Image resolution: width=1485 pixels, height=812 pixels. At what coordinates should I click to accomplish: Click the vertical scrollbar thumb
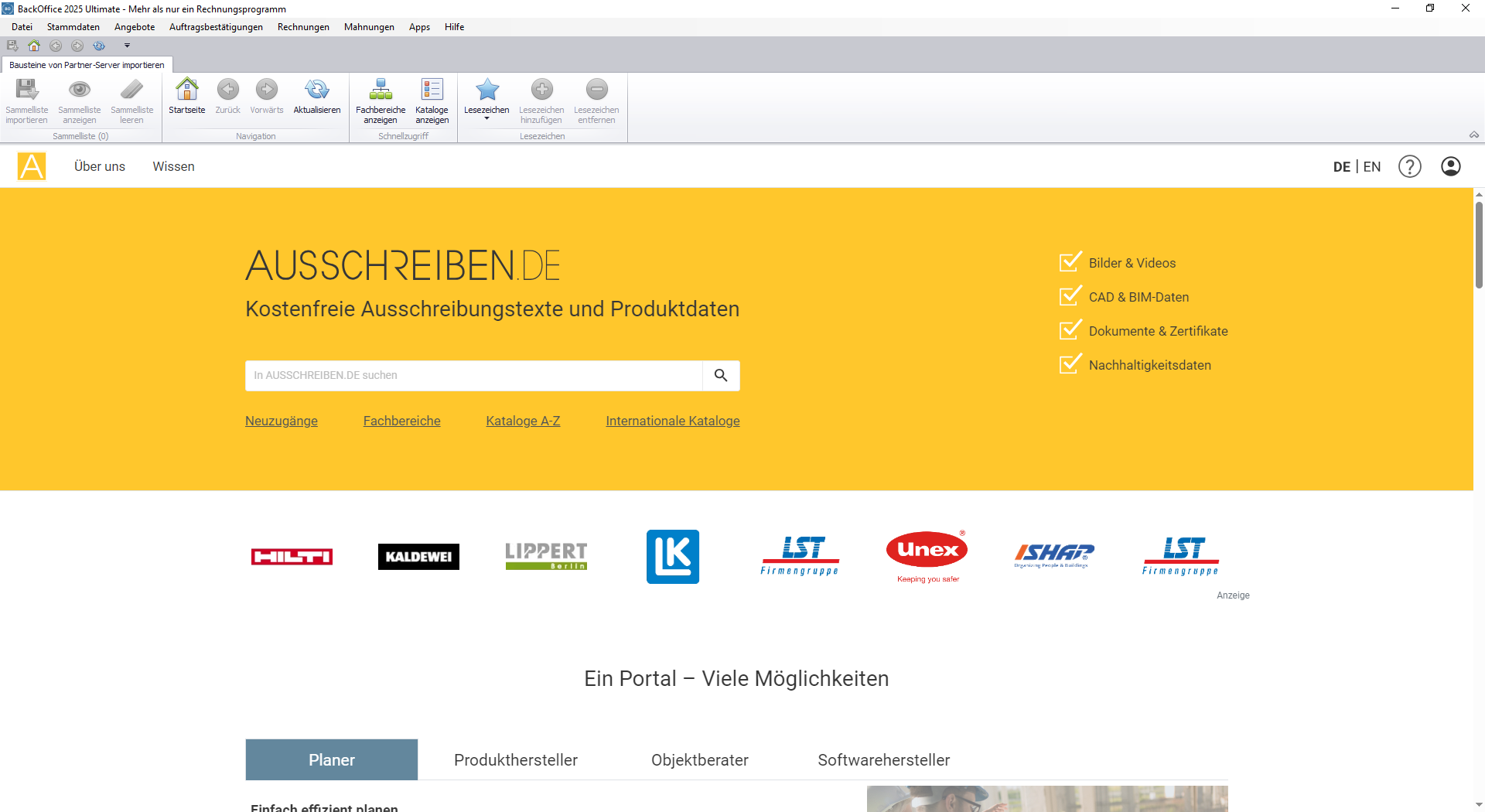(1479, 244)
